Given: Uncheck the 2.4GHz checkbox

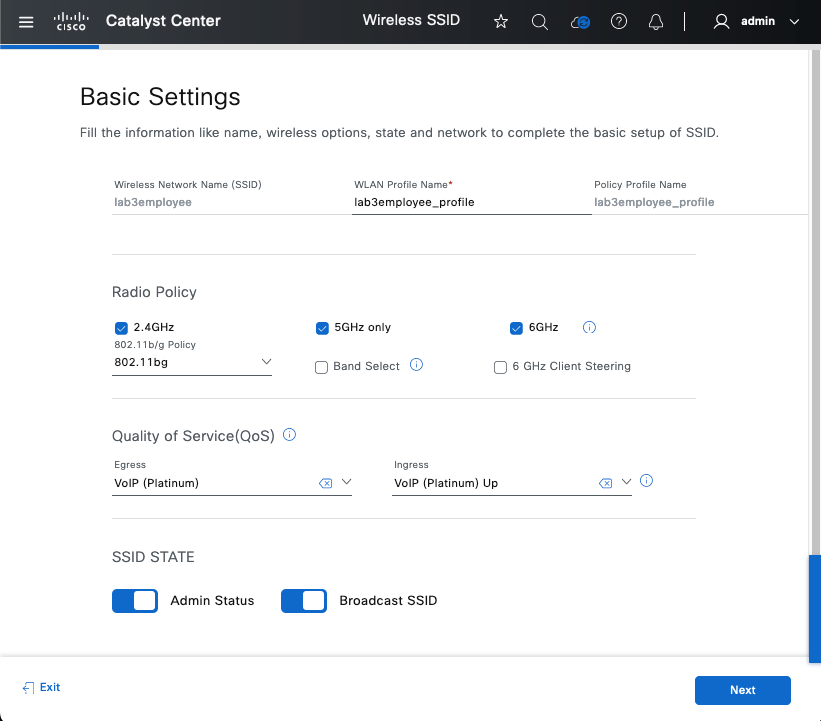Looking at the screenshot, I should coord(122,327).
